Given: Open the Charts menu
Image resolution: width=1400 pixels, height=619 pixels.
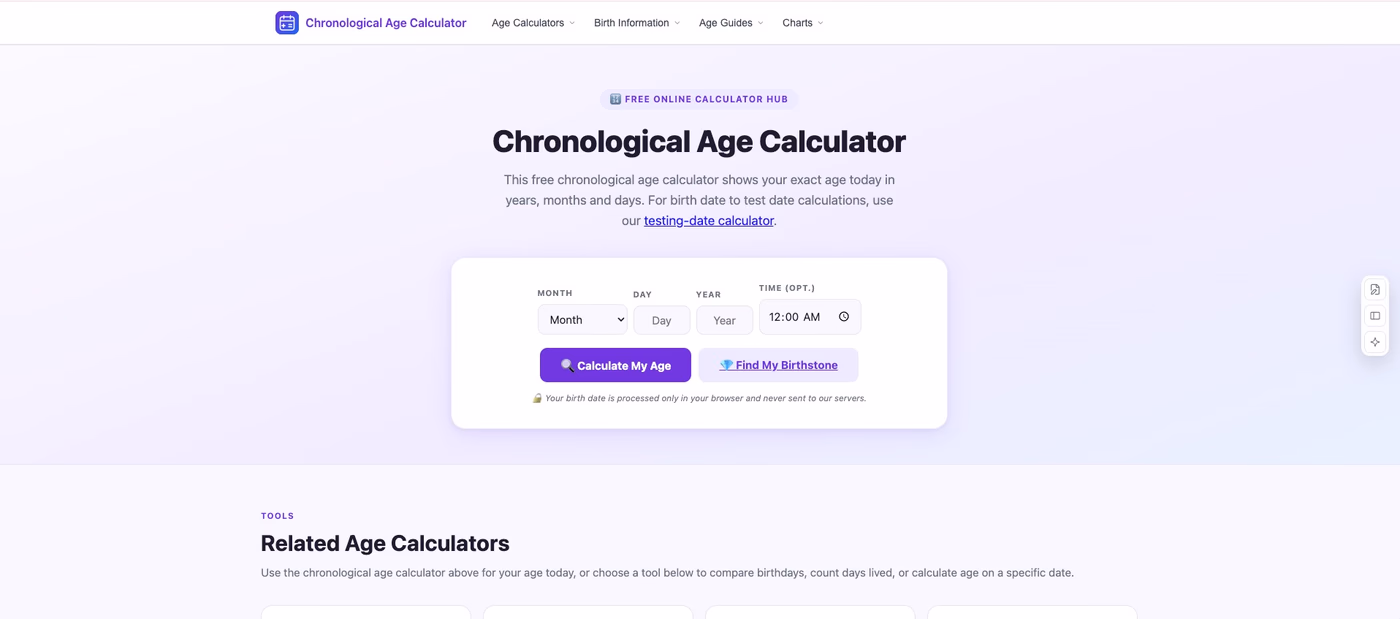Looking at the screenshot, I should 803,23.
